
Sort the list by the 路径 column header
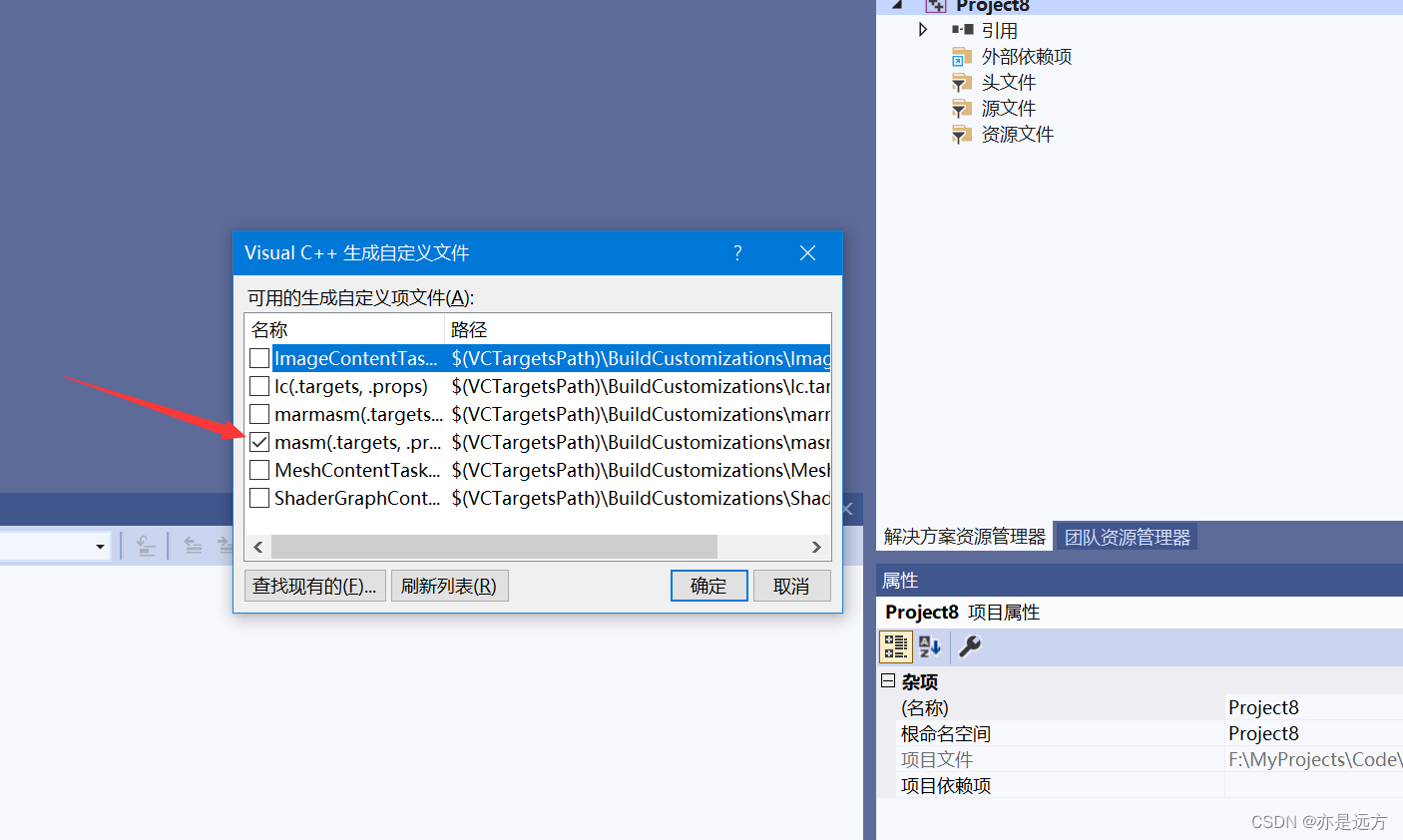click(638, 329)
